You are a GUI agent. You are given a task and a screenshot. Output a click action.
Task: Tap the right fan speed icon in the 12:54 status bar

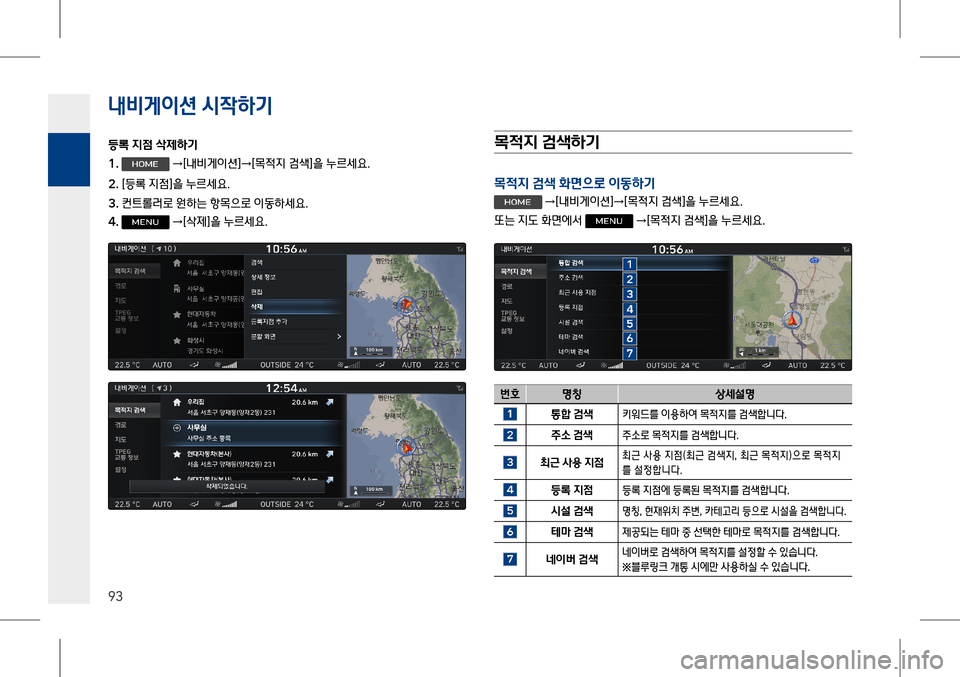click(x=348, y=504)
